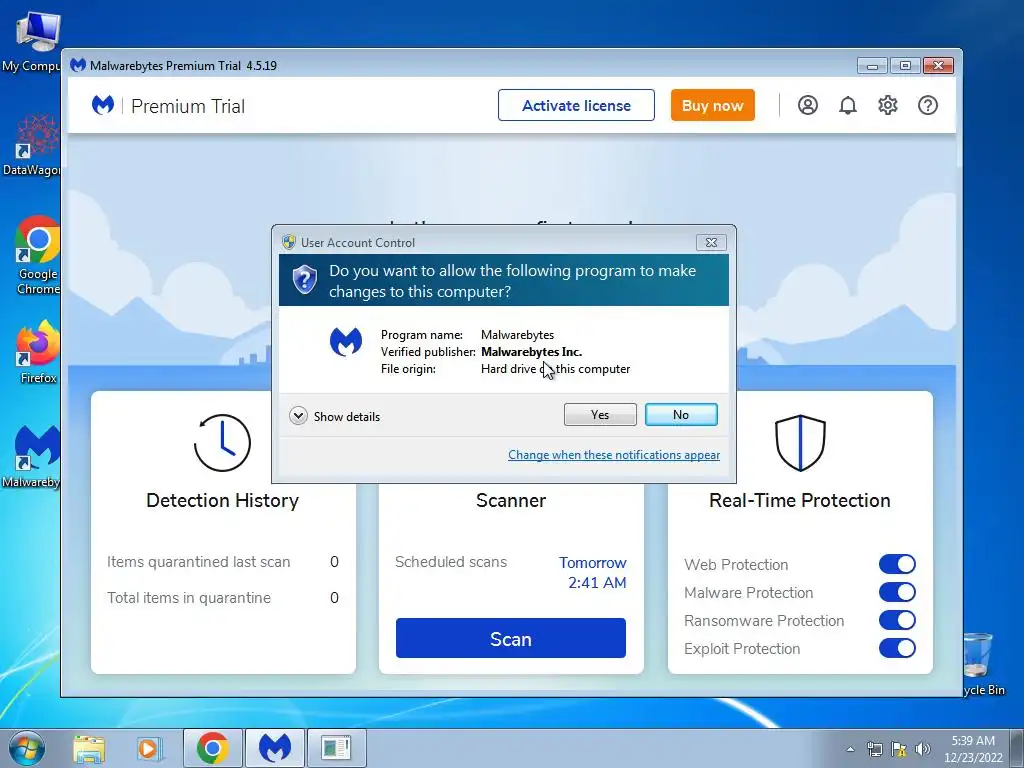Image resolution: width=1024 pixels, height=768 pixels.
Task: Click Total items in quarantine label
Action: [189, 598]
